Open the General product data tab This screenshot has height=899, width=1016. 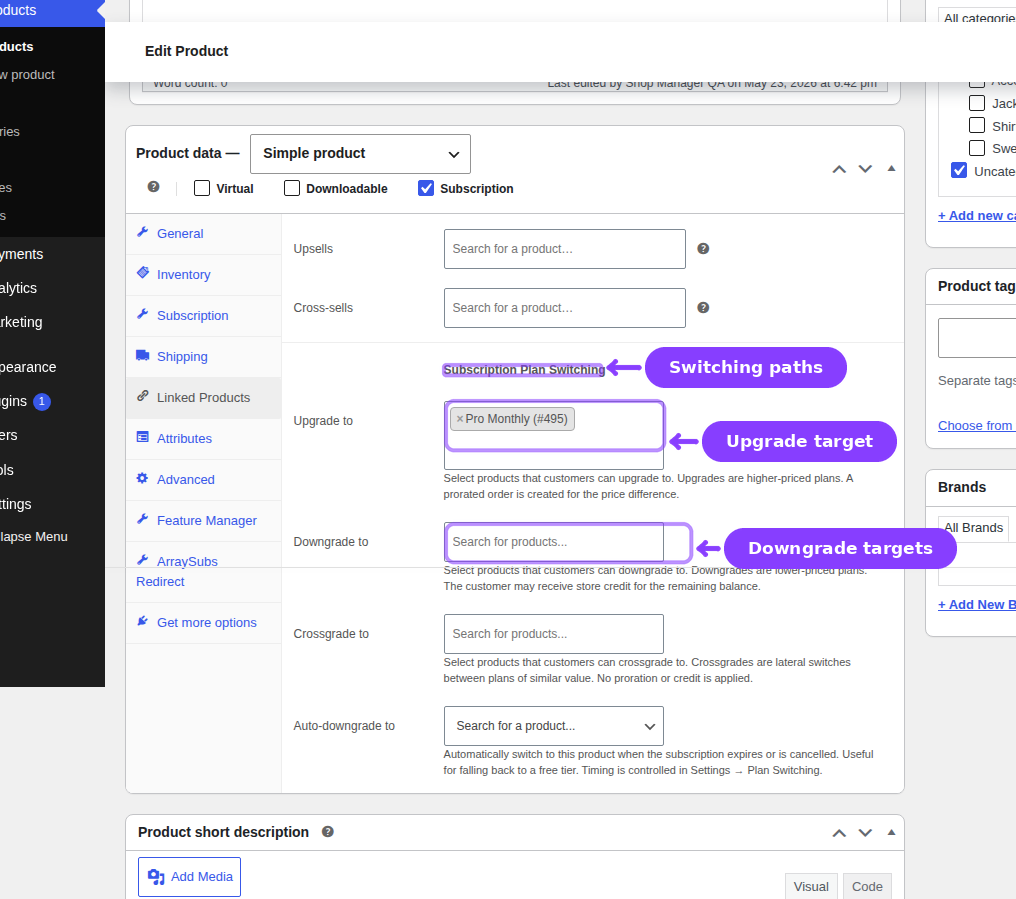(x=204, y=234)
